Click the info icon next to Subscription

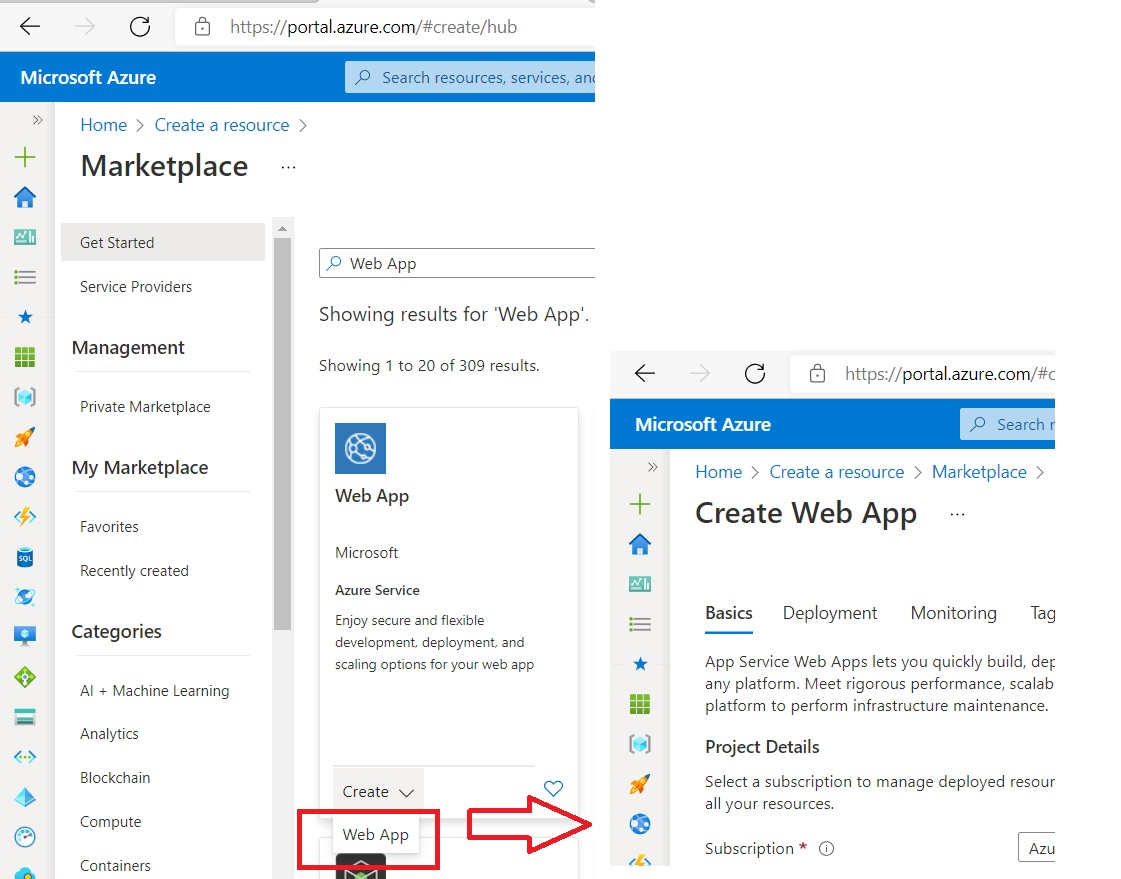click(x=826, y=849)
